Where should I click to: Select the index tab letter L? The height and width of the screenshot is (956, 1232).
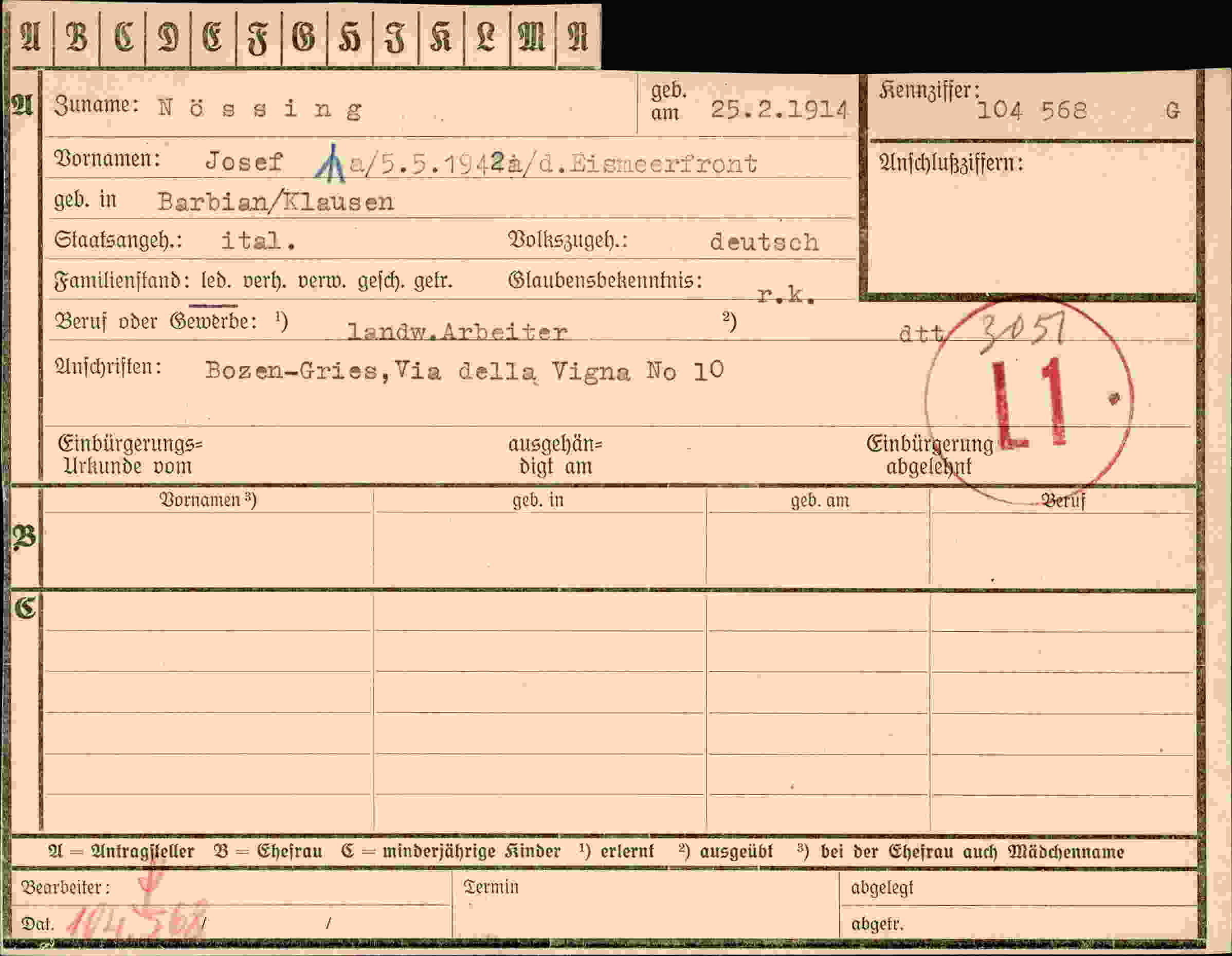point(486,38)
